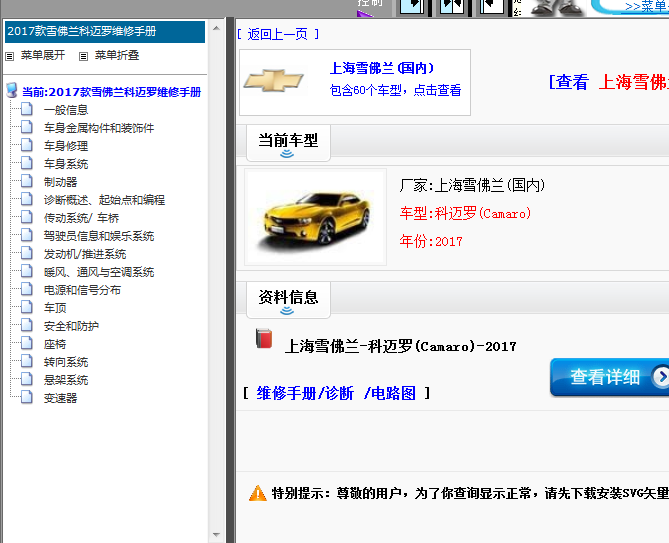Open 诊断概述、起始点和编程 tree entry
669x543 pixels.
click(x=104, y=200)
